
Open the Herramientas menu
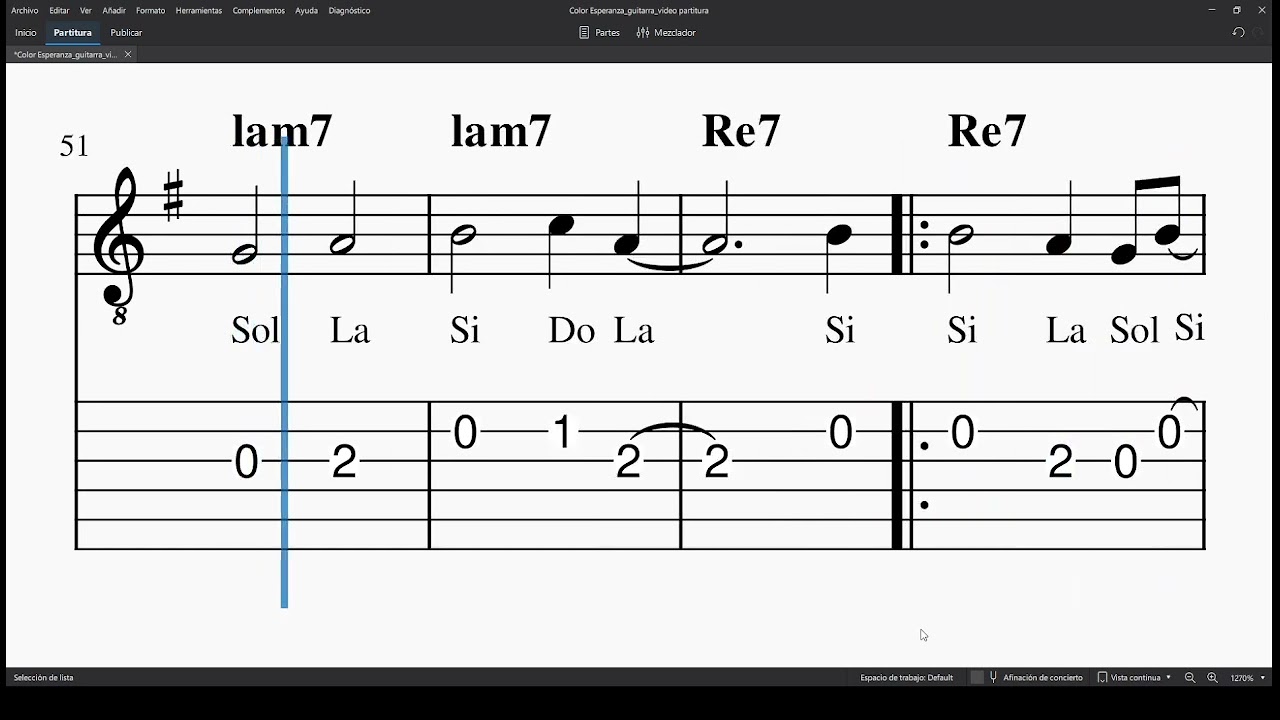click(199, 10)
